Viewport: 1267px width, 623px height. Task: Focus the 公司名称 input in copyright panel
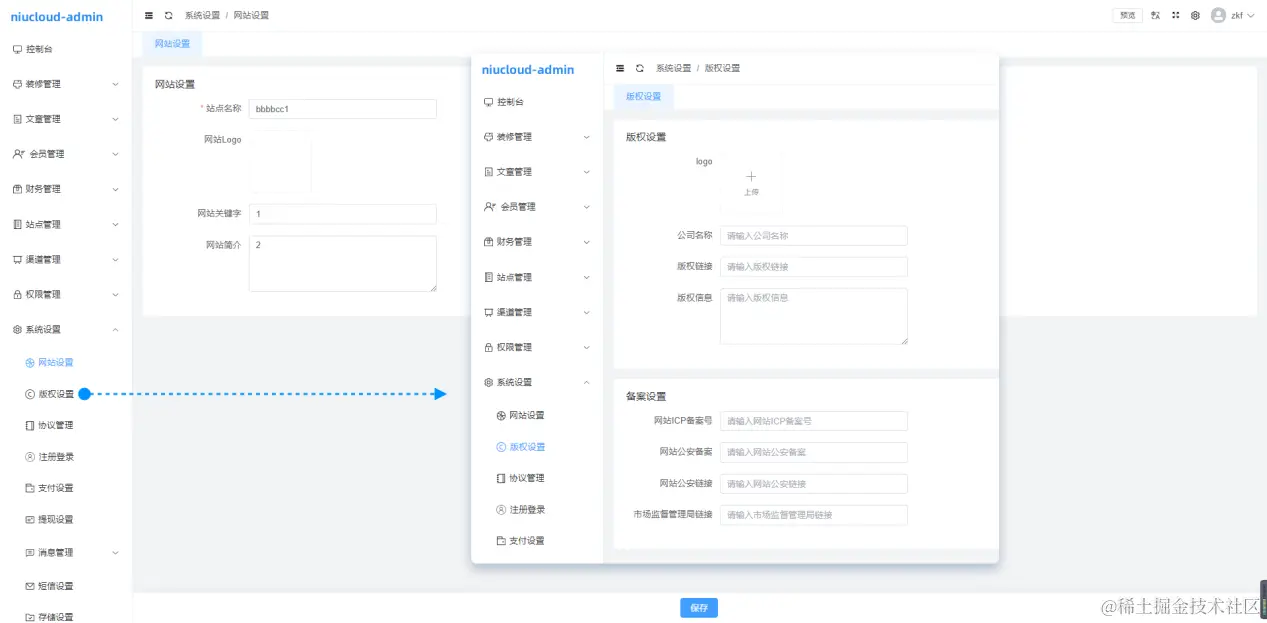coord(813,235)
